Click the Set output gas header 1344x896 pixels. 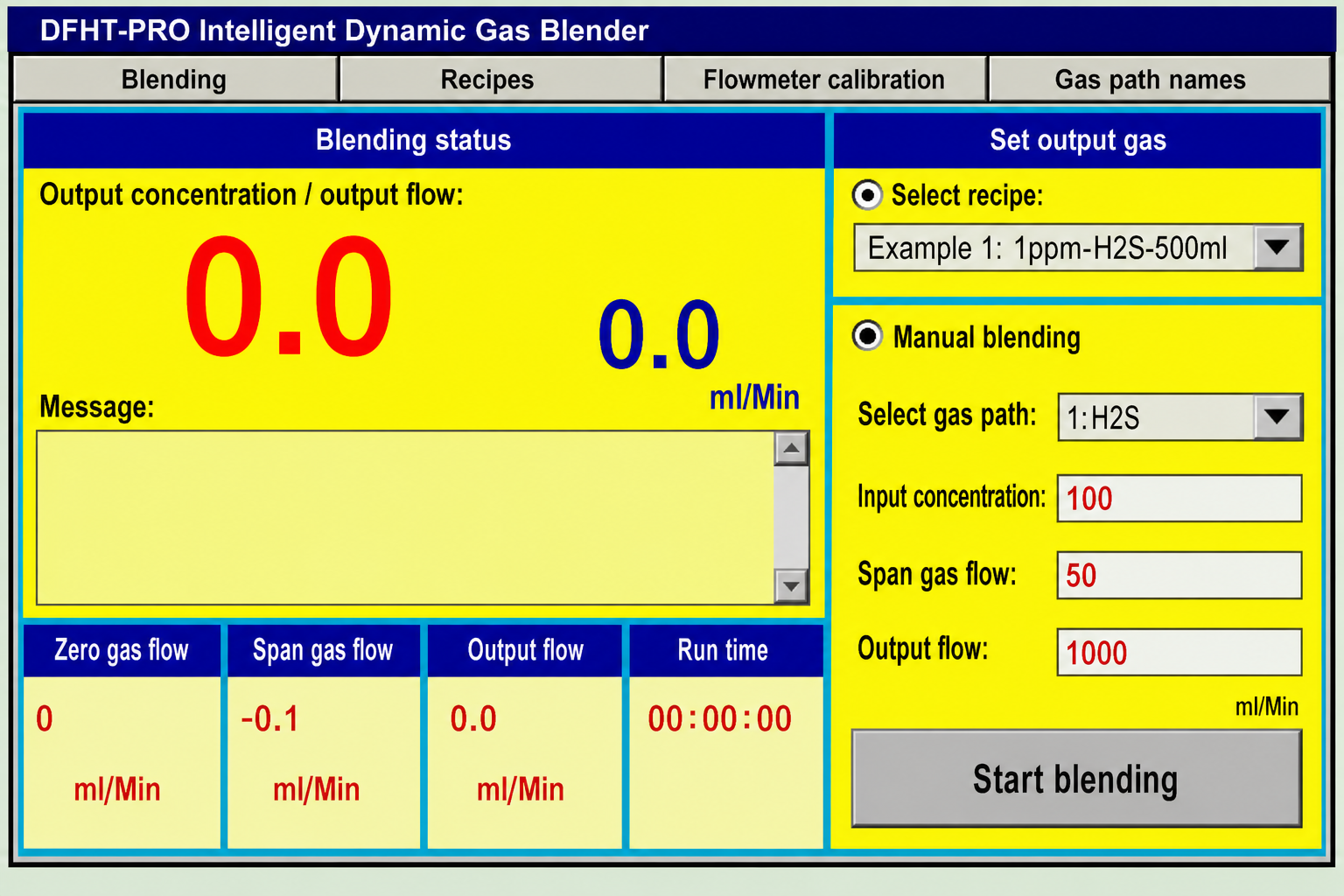[x=1077, y=140]
